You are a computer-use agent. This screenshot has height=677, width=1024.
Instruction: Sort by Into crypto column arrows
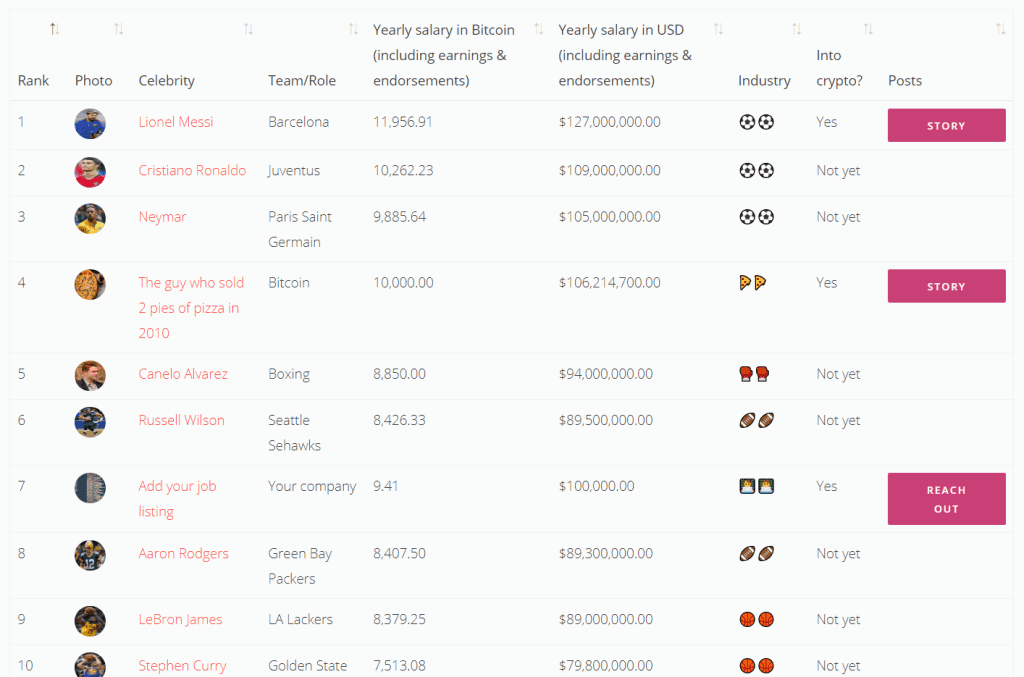868,30
